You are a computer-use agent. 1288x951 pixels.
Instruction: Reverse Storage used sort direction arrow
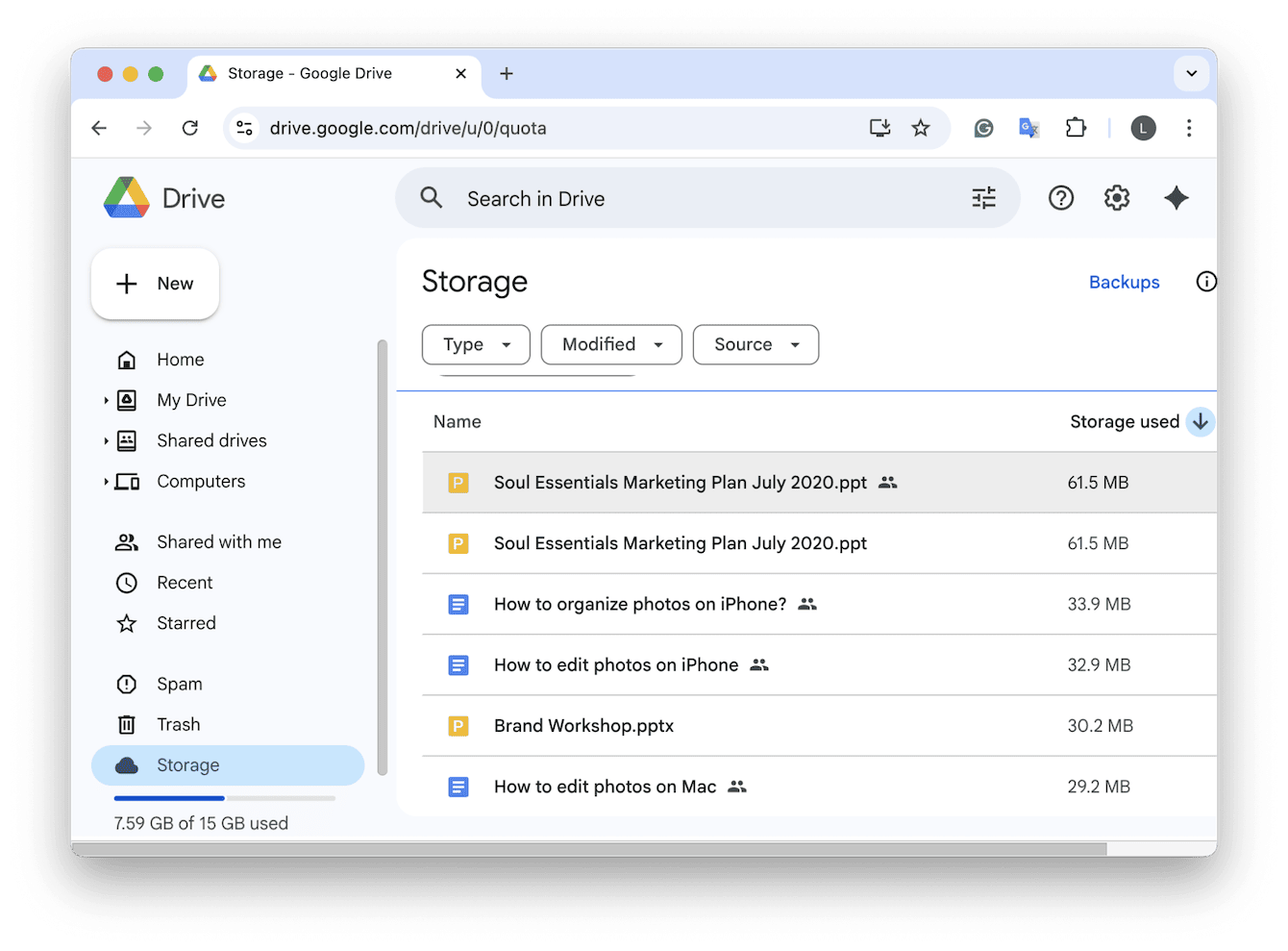tap(1200, 422)
